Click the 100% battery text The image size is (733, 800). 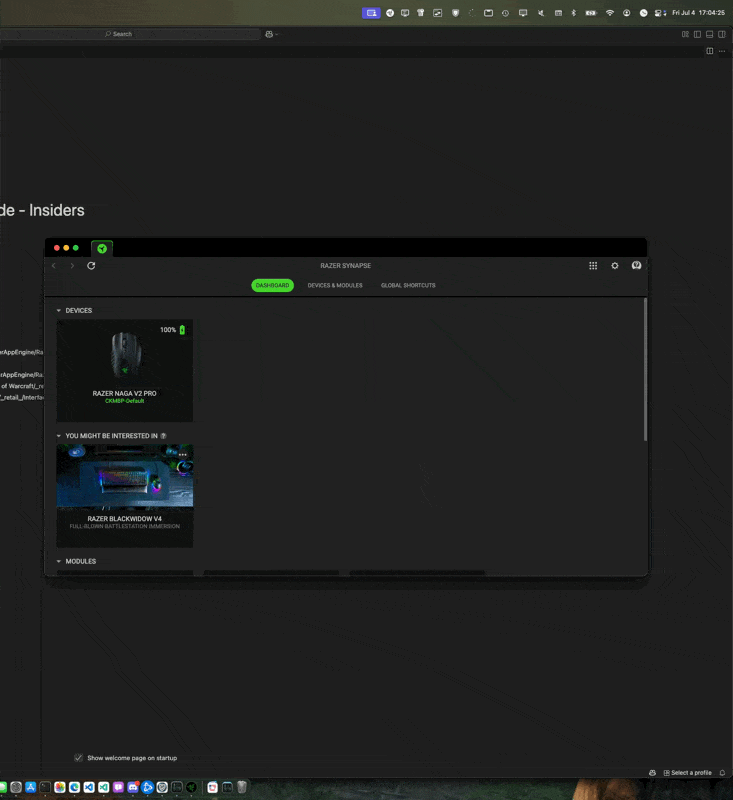tap(168, 330)
